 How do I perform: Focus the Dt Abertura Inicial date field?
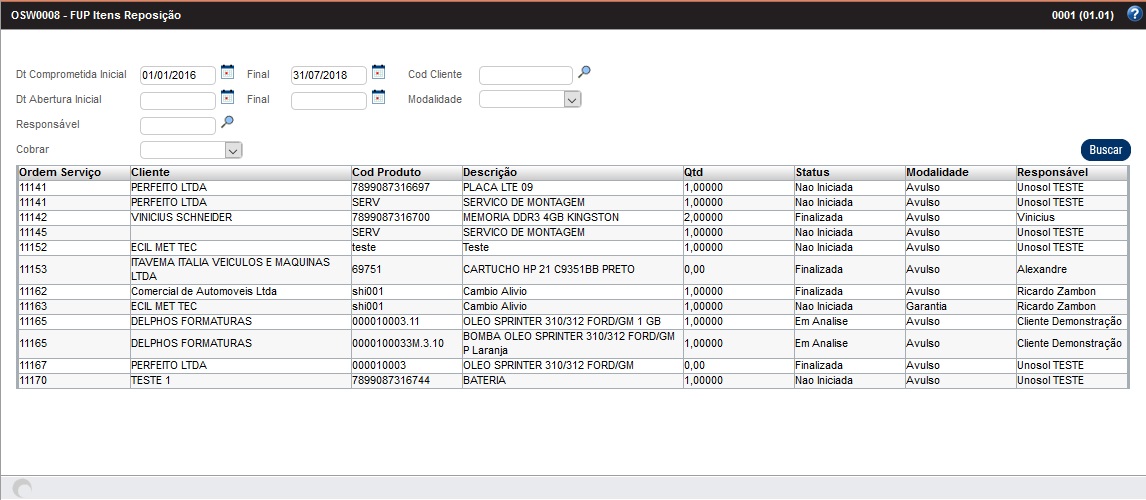177,100
